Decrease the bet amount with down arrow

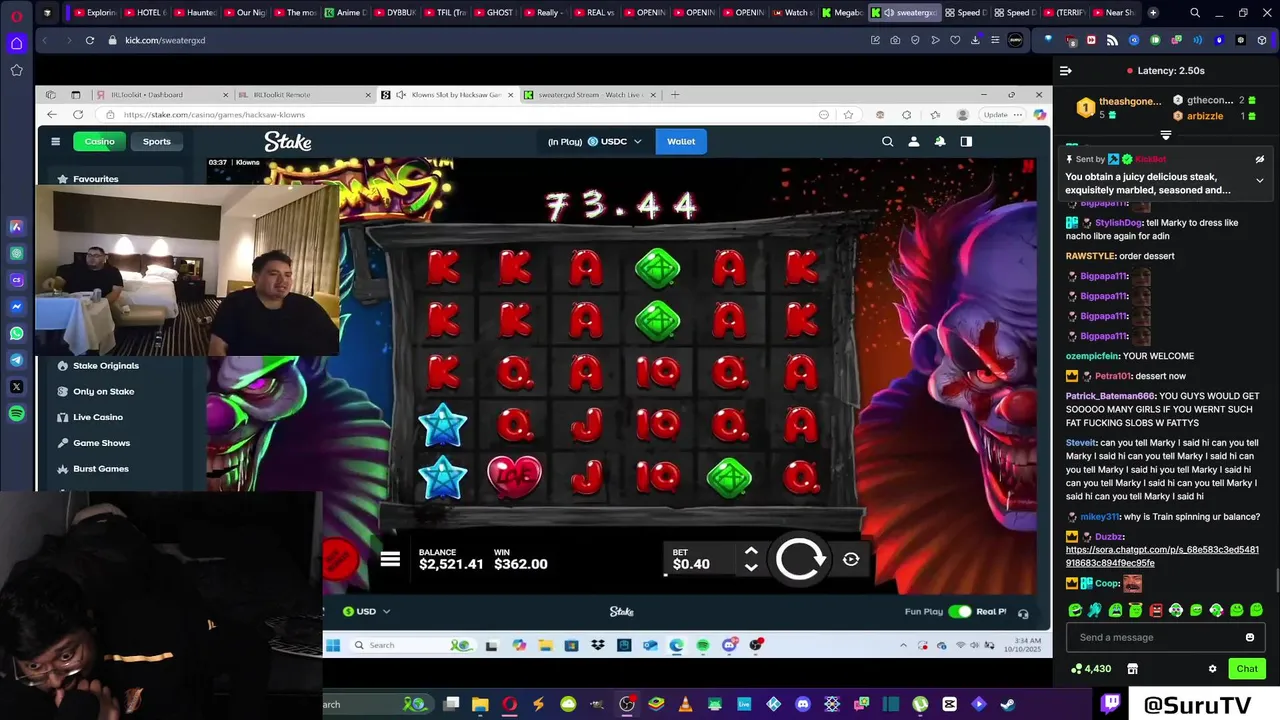tap(751, 568)
